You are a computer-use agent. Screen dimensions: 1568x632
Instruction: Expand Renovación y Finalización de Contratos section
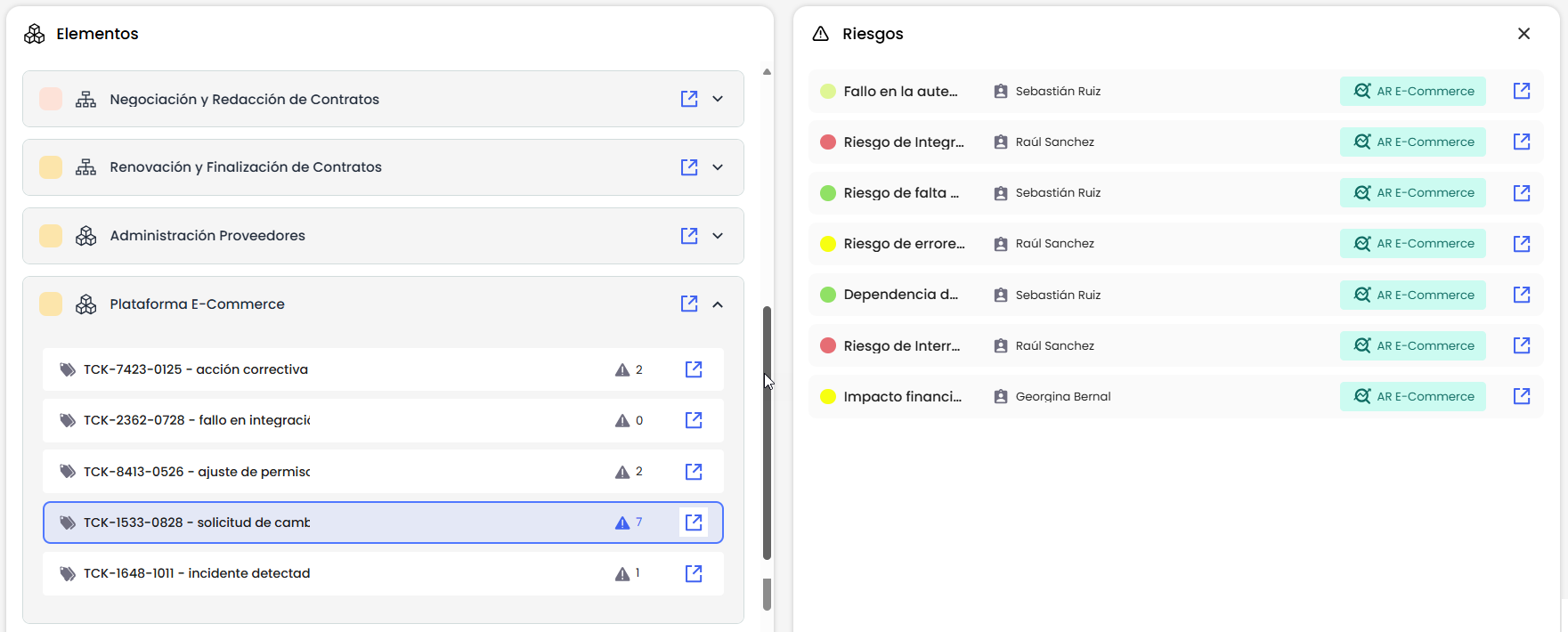(718, 167)
